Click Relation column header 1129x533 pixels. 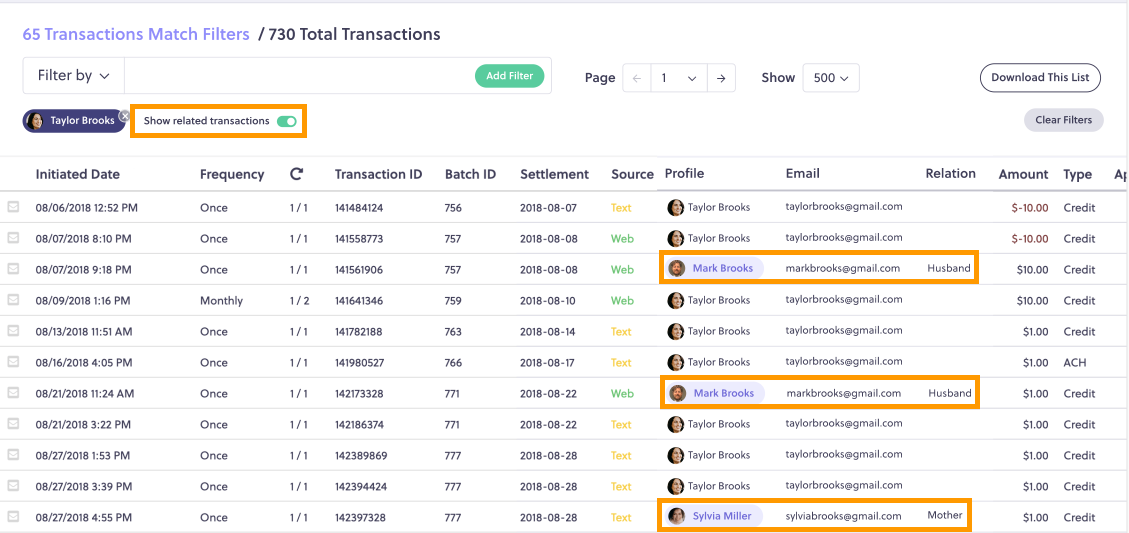pyautogui.click(x=950, y=174)
